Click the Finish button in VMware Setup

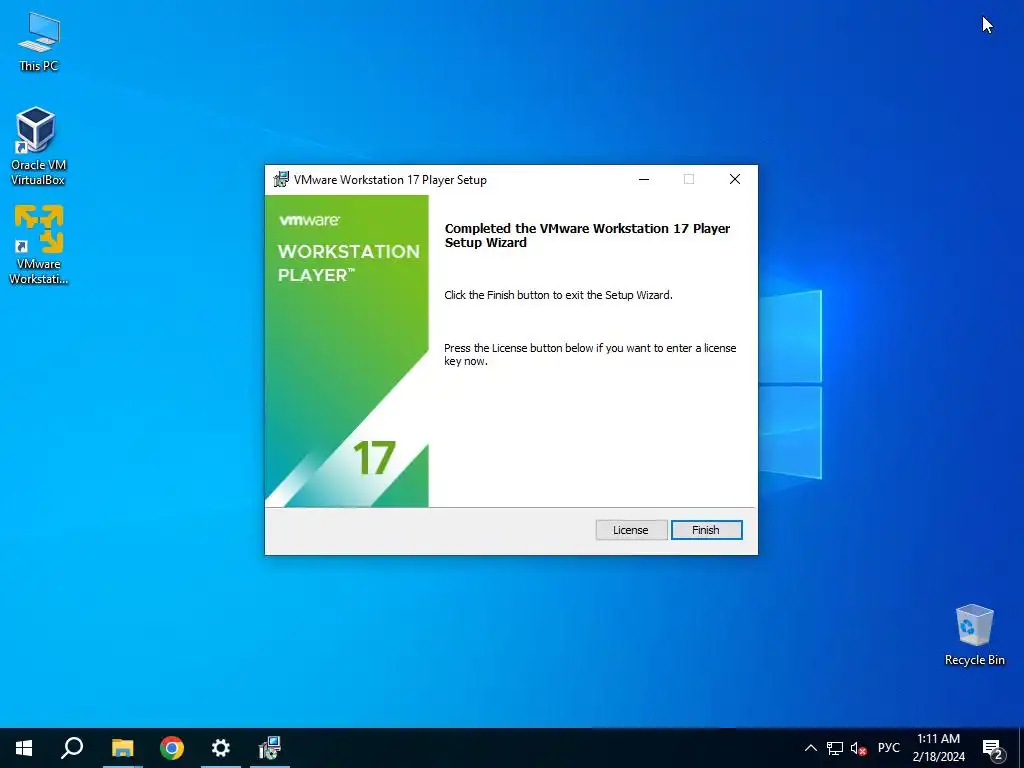pyautogui.click(x=706, y=530)
